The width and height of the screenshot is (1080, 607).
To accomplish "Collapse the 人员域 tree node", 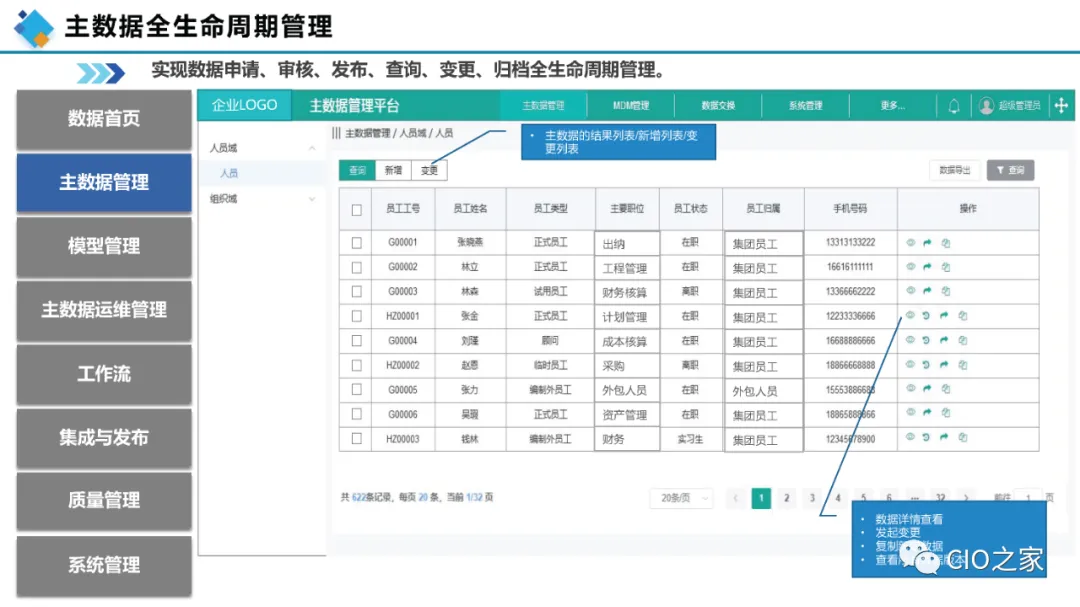I will (x=312, y=148).
